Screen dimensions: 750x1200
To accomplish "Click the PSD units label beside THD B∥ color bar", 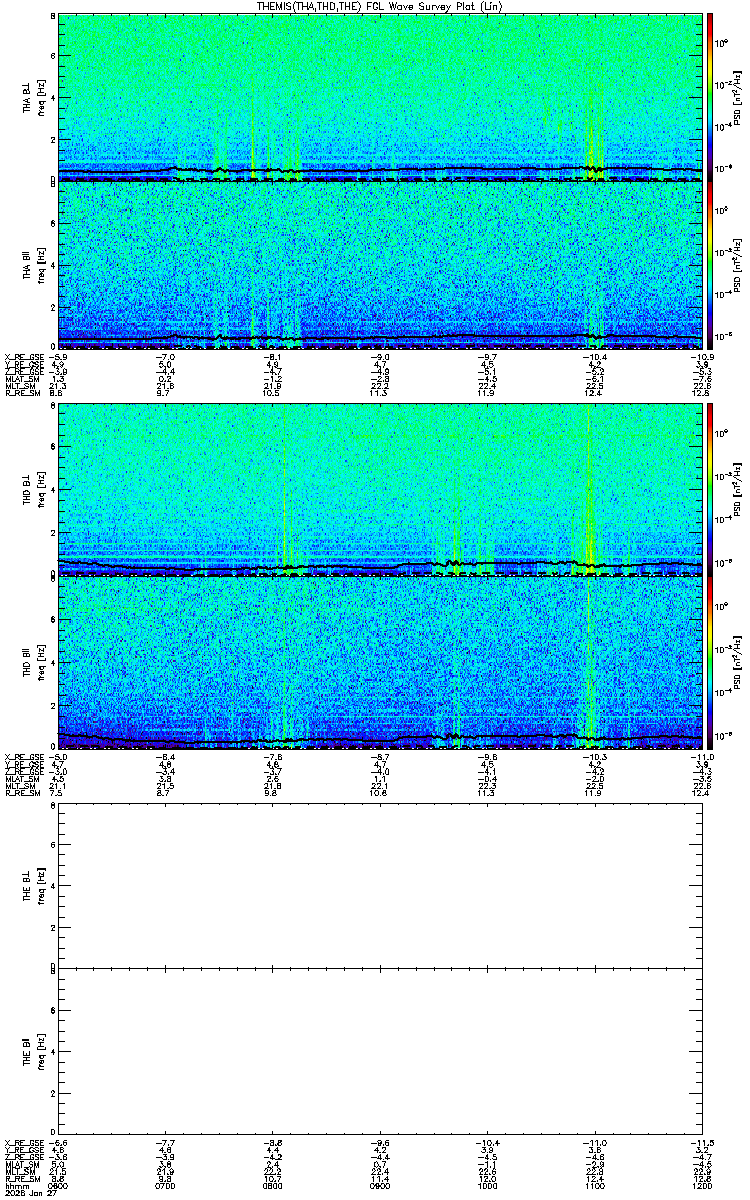I will coord(739,661).
